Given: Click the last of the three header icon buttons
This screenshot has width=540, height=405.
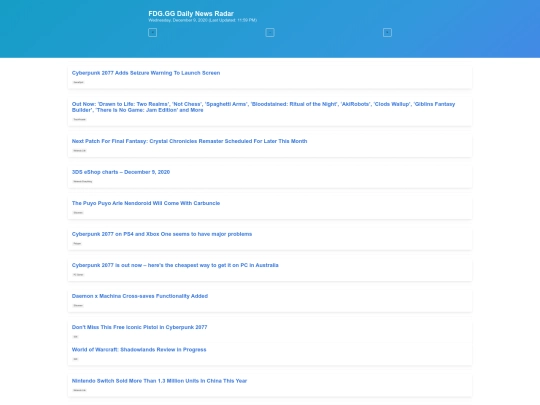Looking at the screenshot, I should pos(387,32).
